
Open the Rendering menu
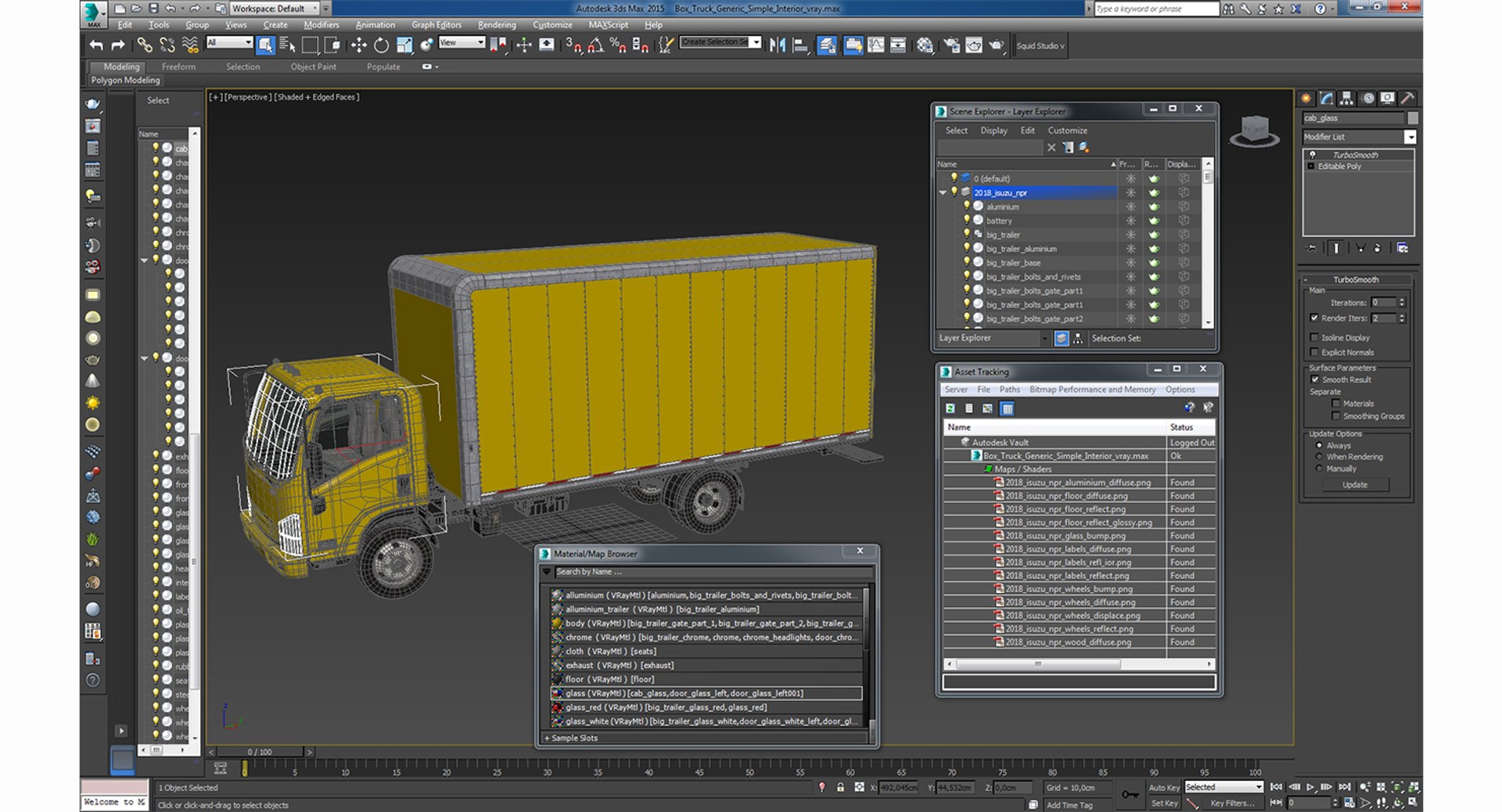[497, 25]
